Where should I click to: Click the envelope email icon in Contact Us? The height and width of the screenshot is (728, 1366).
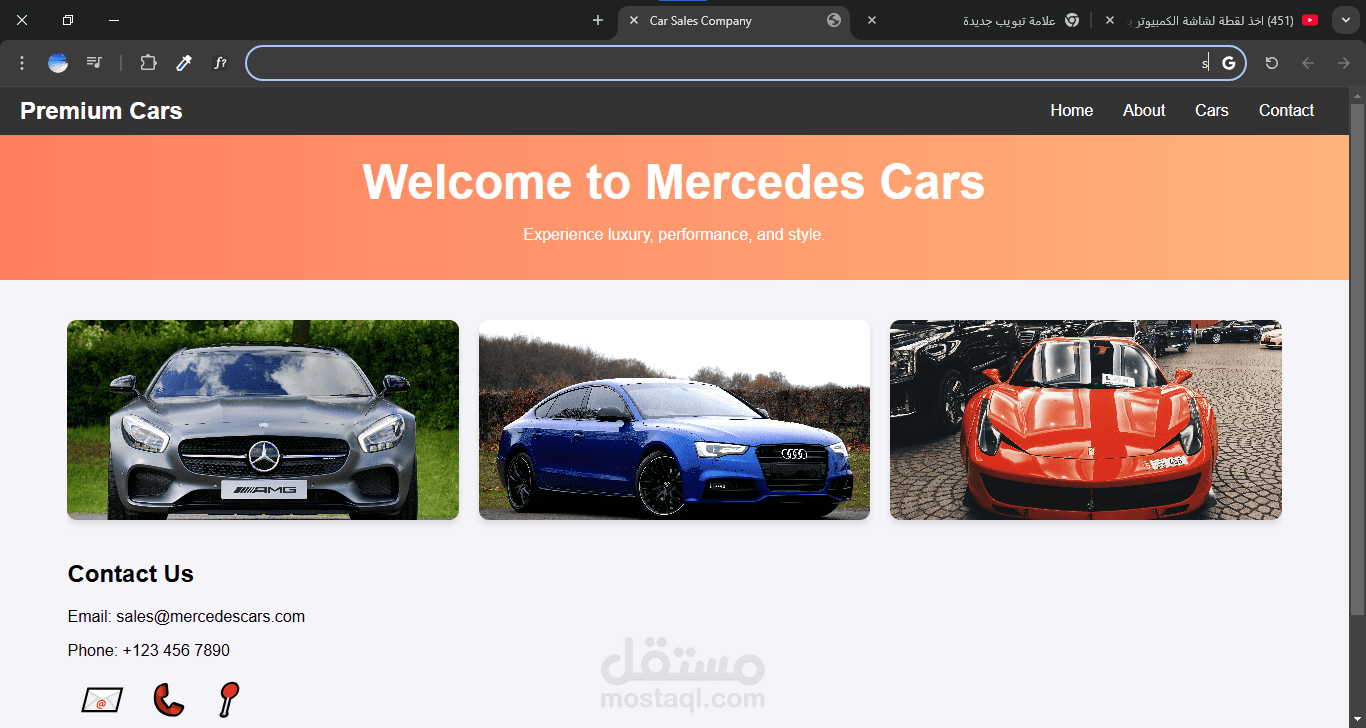point(102,700)
